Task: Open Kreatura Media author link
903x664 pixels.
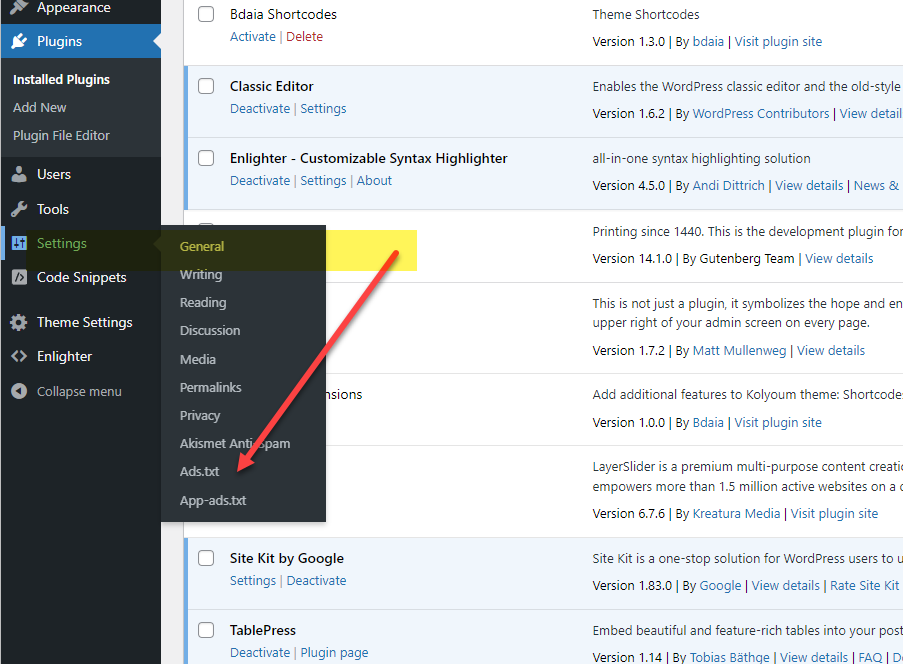Action: click(x=736, y=514)
